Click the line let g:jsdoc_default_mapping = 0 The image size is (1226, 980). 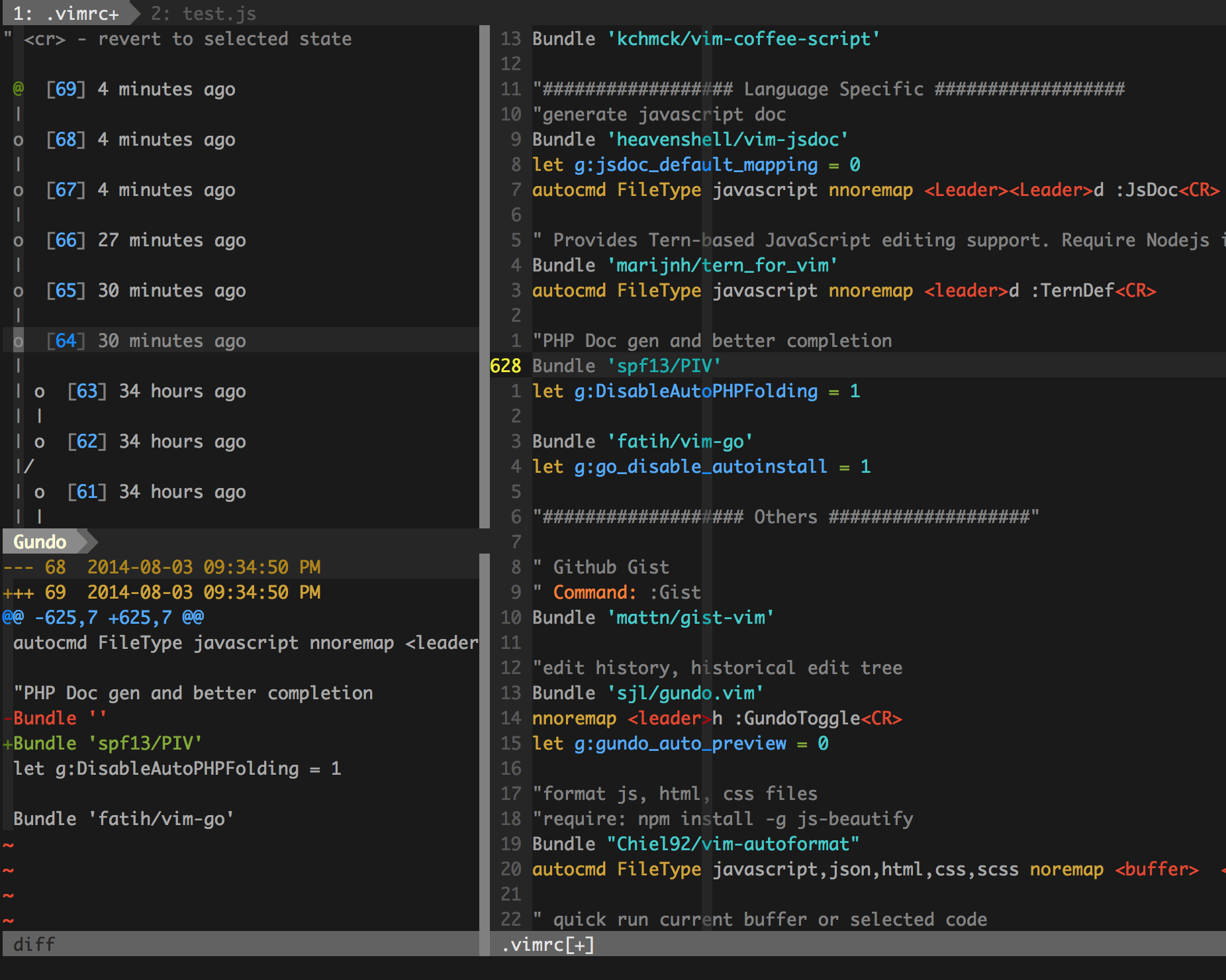click(696, 164)
